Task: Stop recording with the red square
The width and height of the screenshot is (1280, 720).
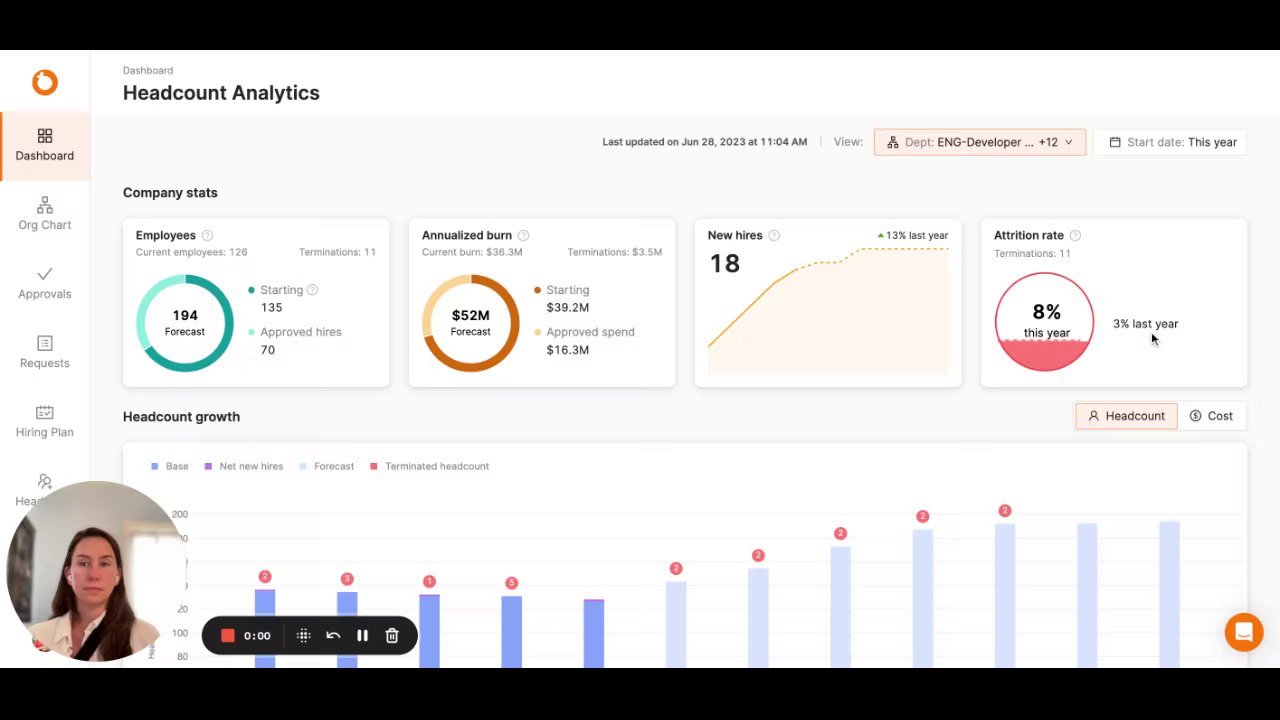Action: [228, 635]
